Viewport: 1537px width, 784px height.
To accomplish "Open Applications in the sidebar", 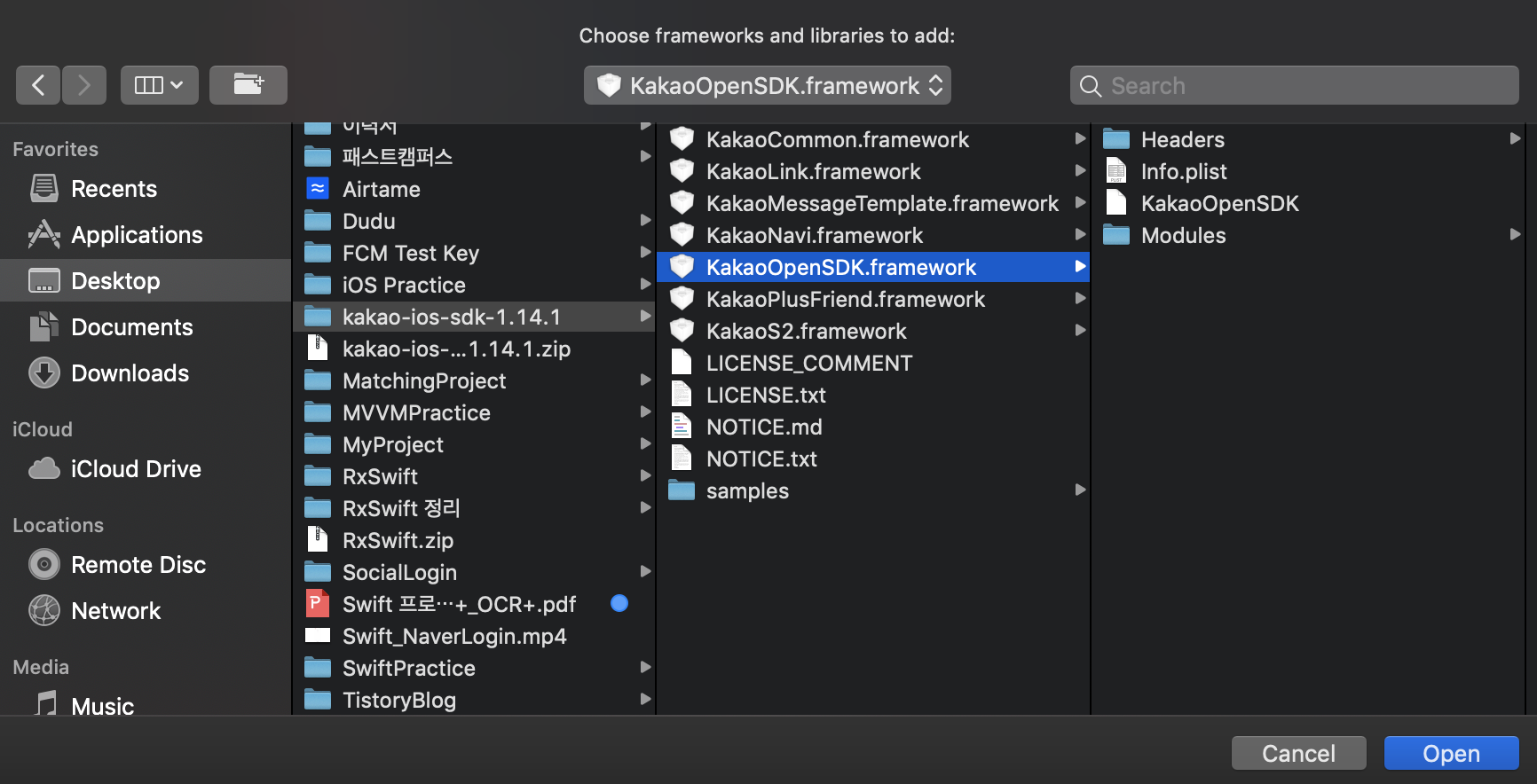I will pos(146,235).
